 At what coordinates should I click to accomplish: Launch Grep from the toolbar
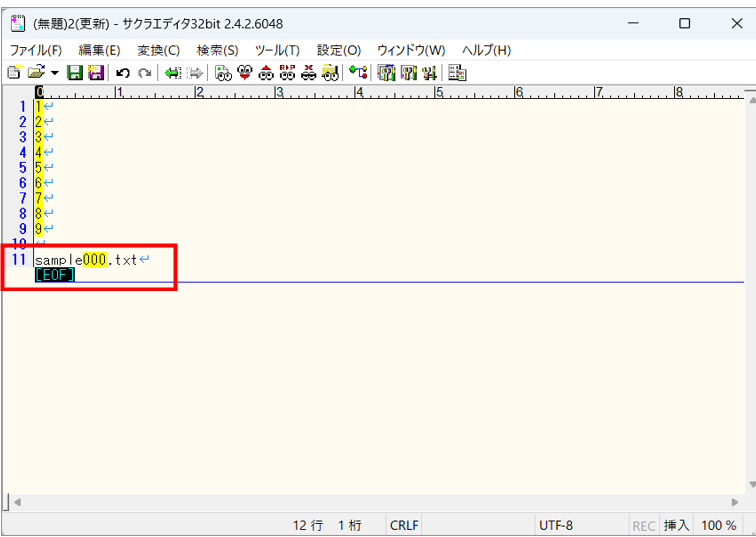pyautogui.click(x=330, y=73)
